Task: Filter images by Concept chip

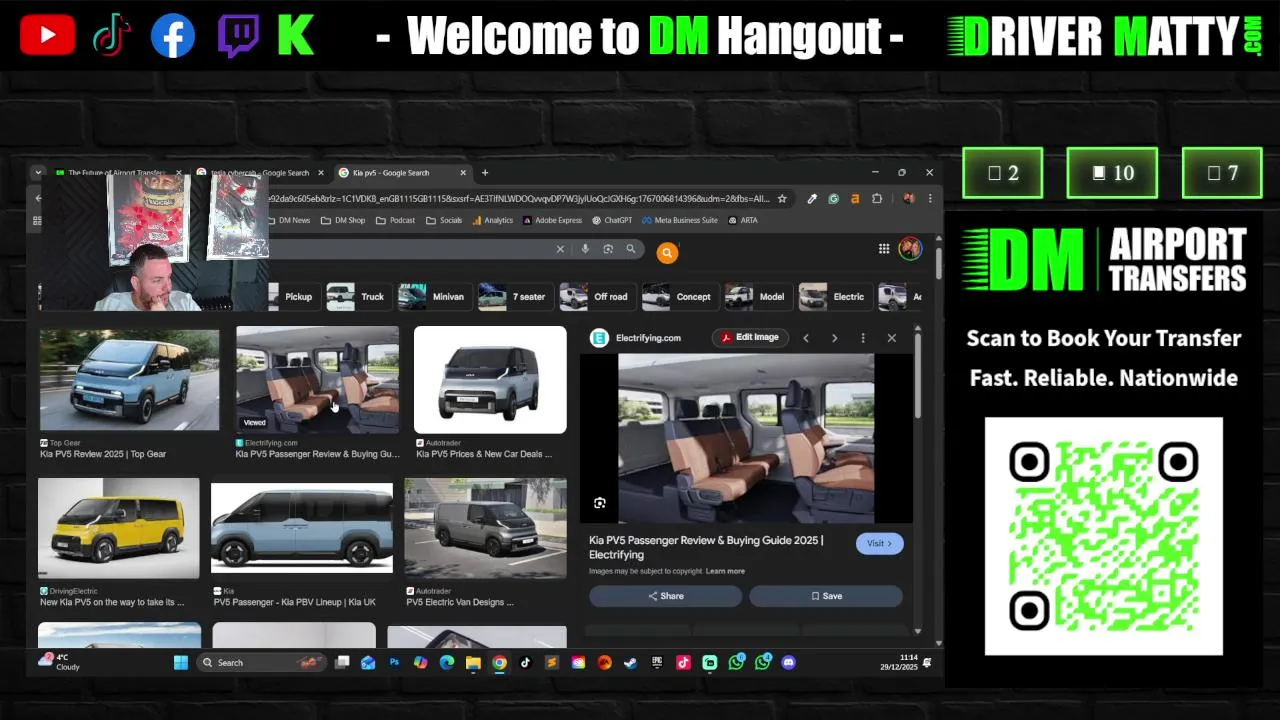Action: point(678,297)
